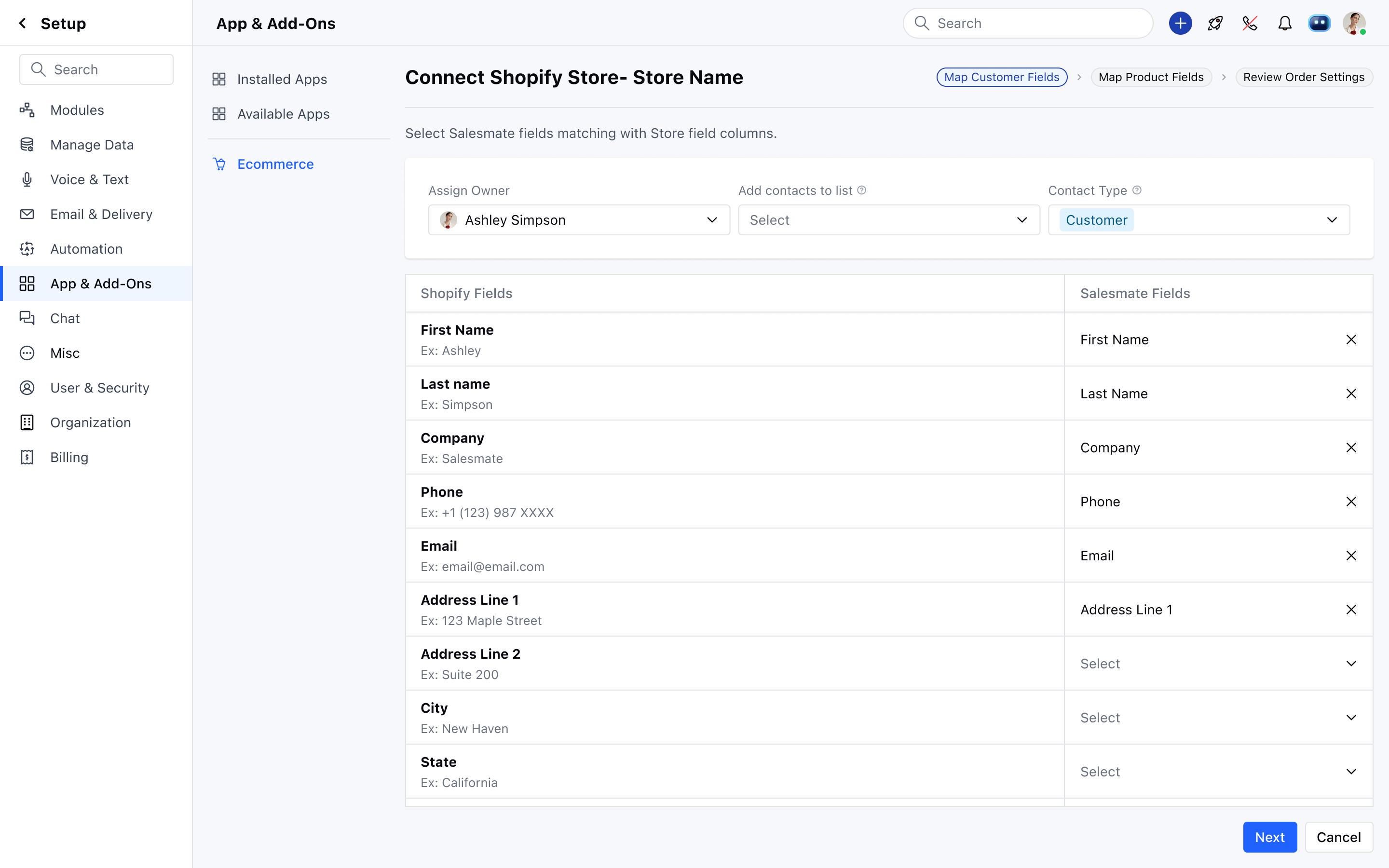Open the chatbot assistant icon
The image size is (1389, 868).
(1319, 23)
